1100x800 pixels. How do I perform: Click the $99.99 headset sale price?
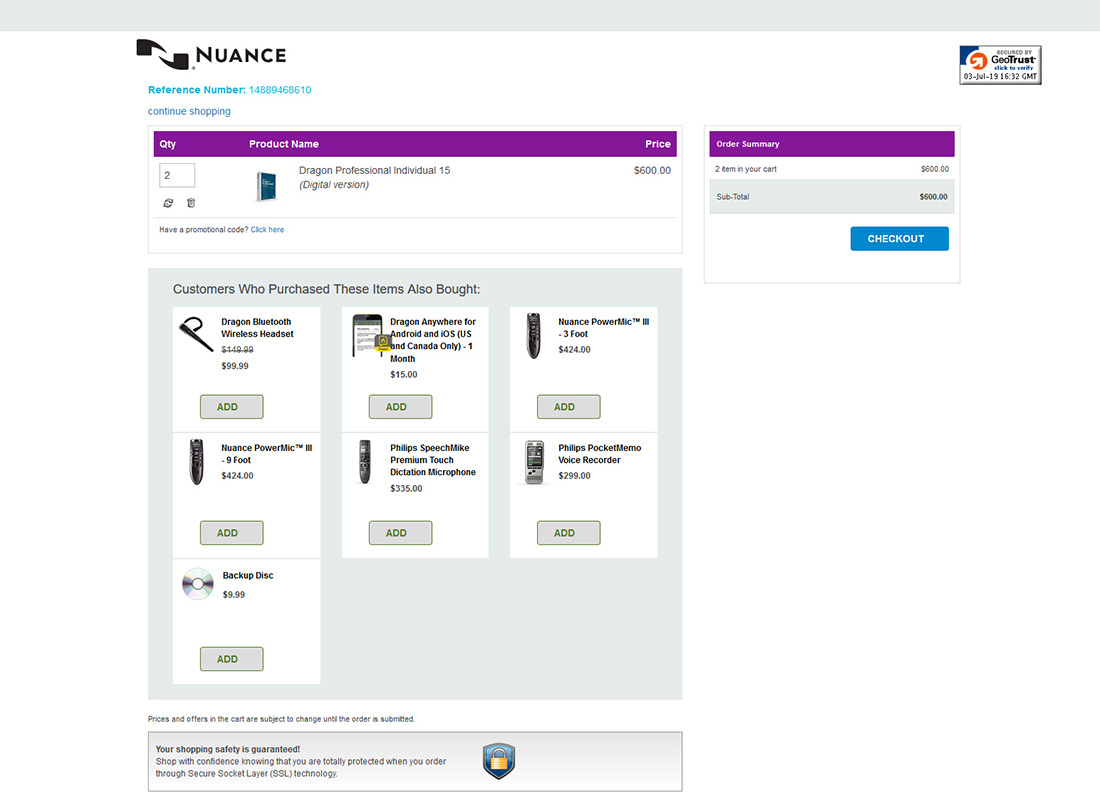point(235,366)
